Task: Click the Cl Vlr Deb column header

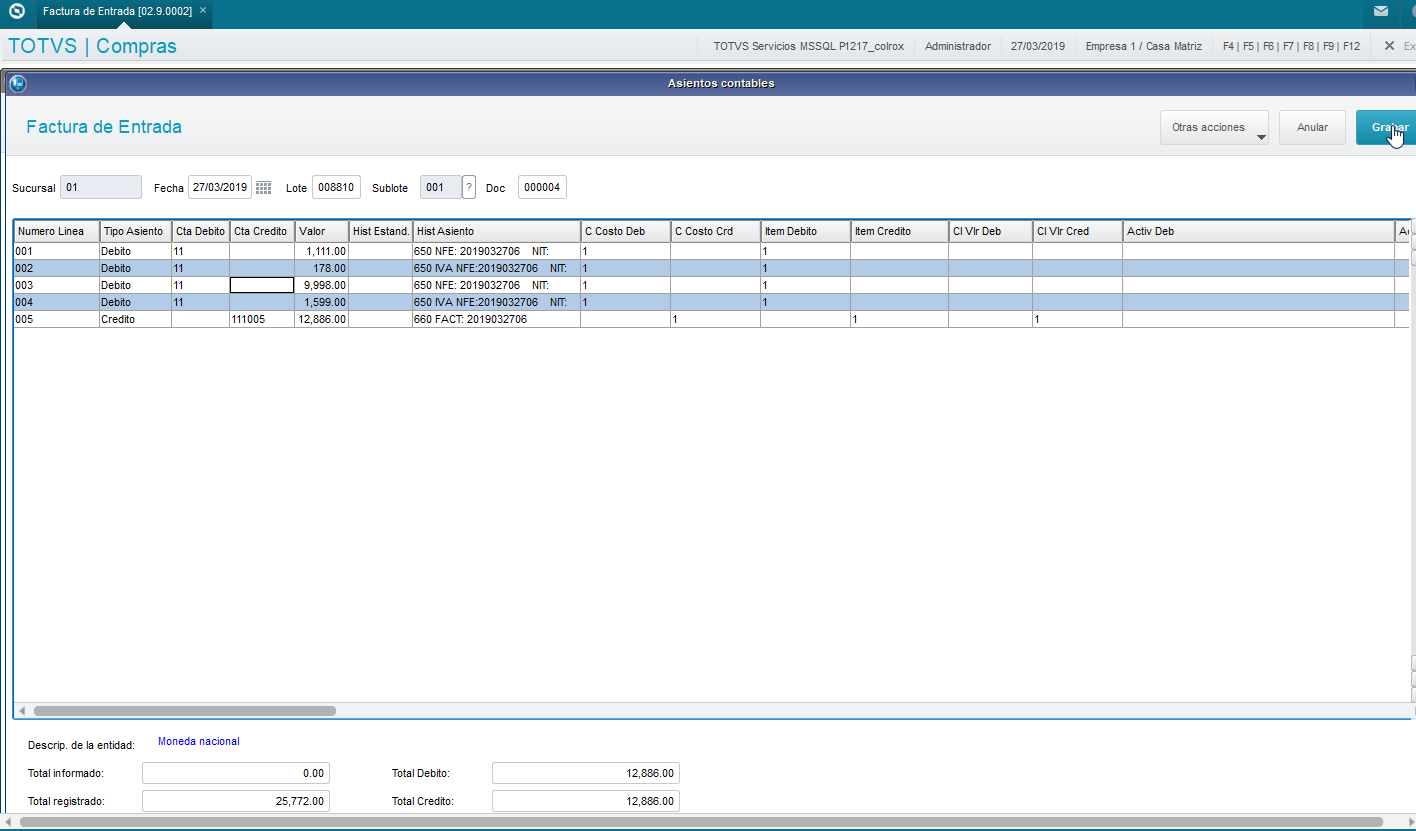Action: 990,231
